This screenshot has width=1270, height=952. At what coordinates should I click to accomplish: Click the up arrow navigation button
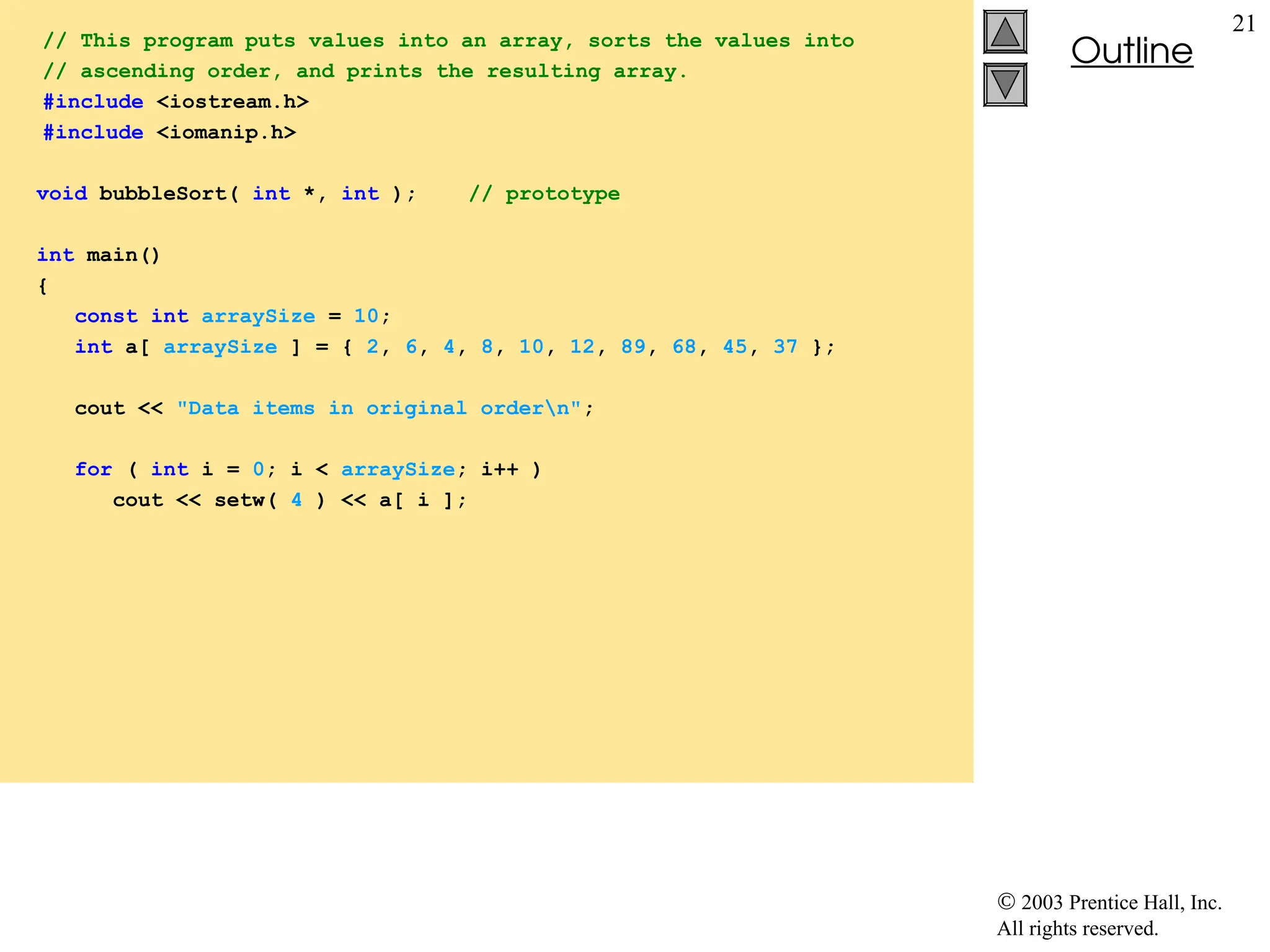click(x=1005, y=32)
